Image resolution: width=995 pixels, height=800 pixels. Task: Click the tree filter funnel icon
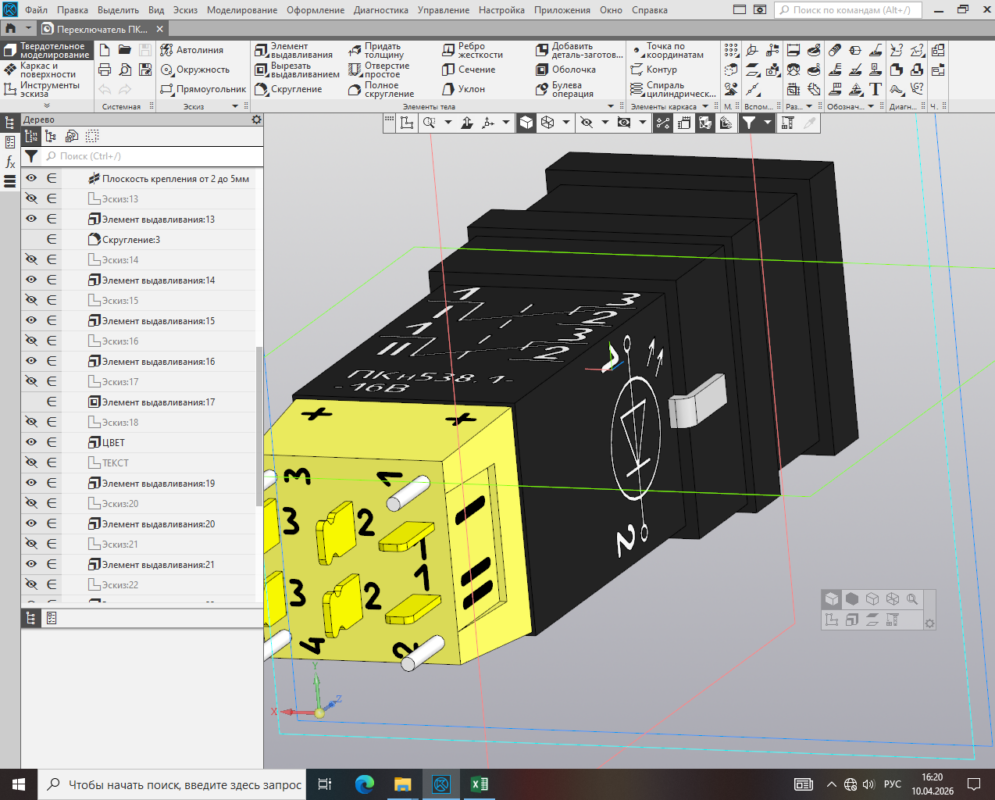pyautogui.click(x=31, y=156)
